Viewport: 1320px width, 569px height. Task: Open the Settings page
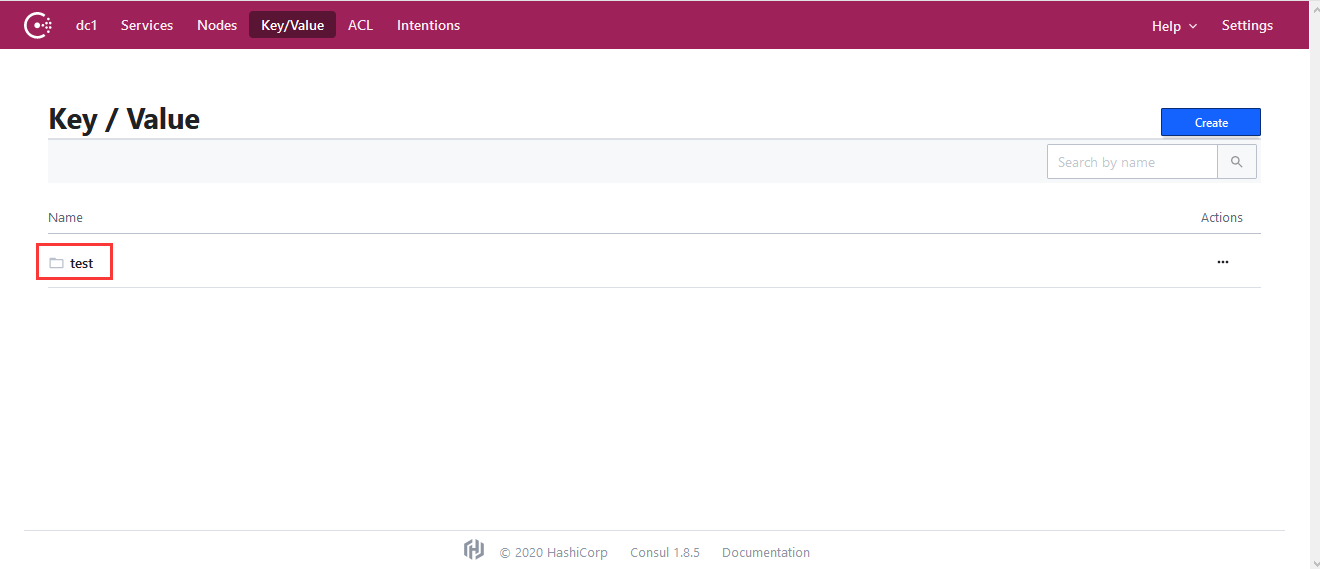[1247, 25]
